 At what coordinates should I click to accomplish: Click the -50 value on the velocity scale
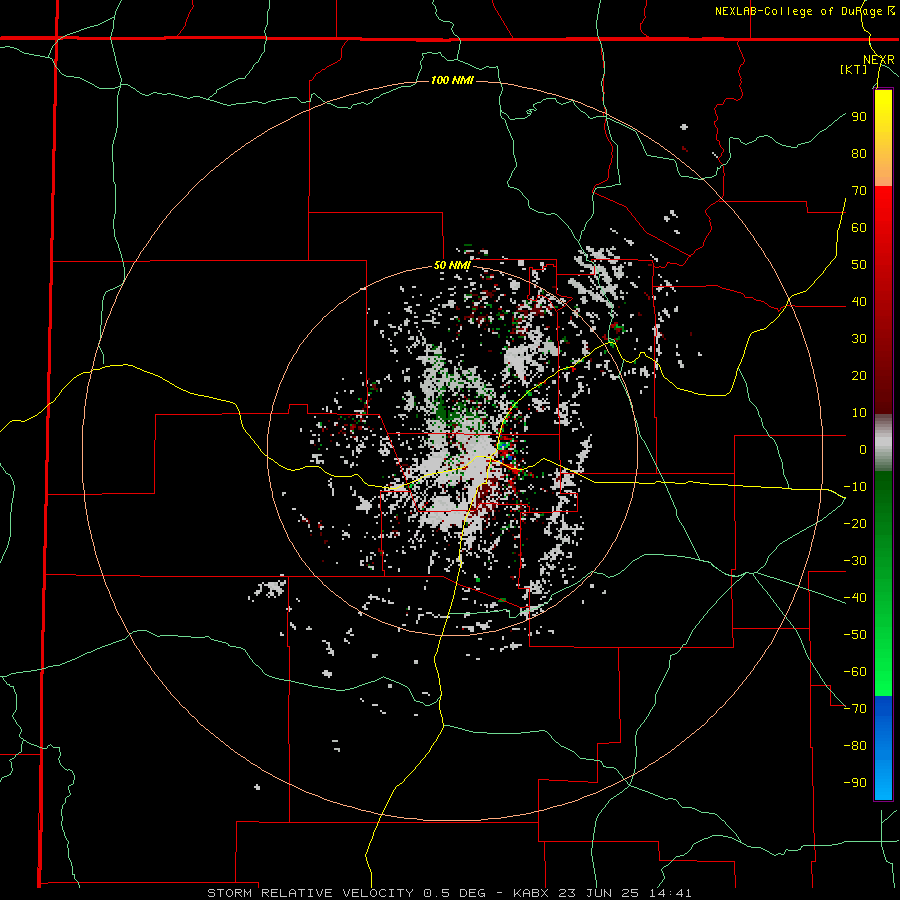[855, 634]
